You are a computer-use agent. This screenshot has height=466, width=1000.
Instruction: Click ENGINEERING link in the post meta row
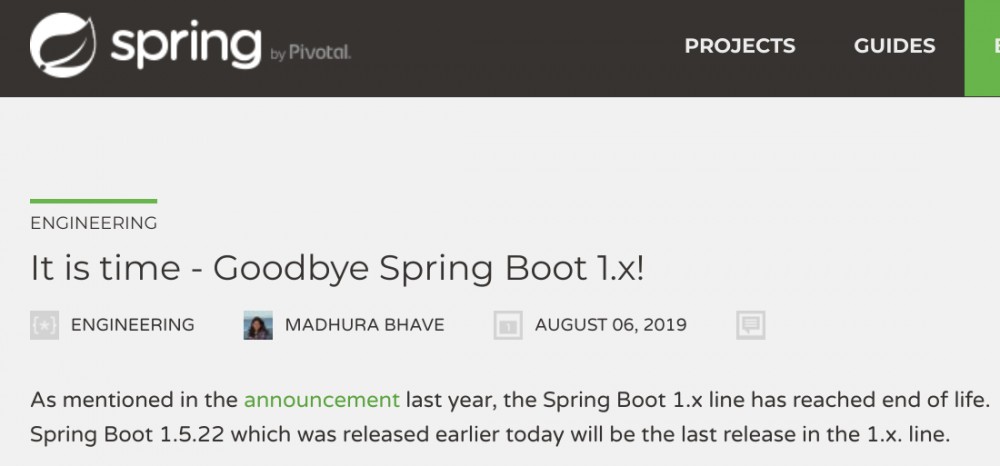click(x=133, y=325)
